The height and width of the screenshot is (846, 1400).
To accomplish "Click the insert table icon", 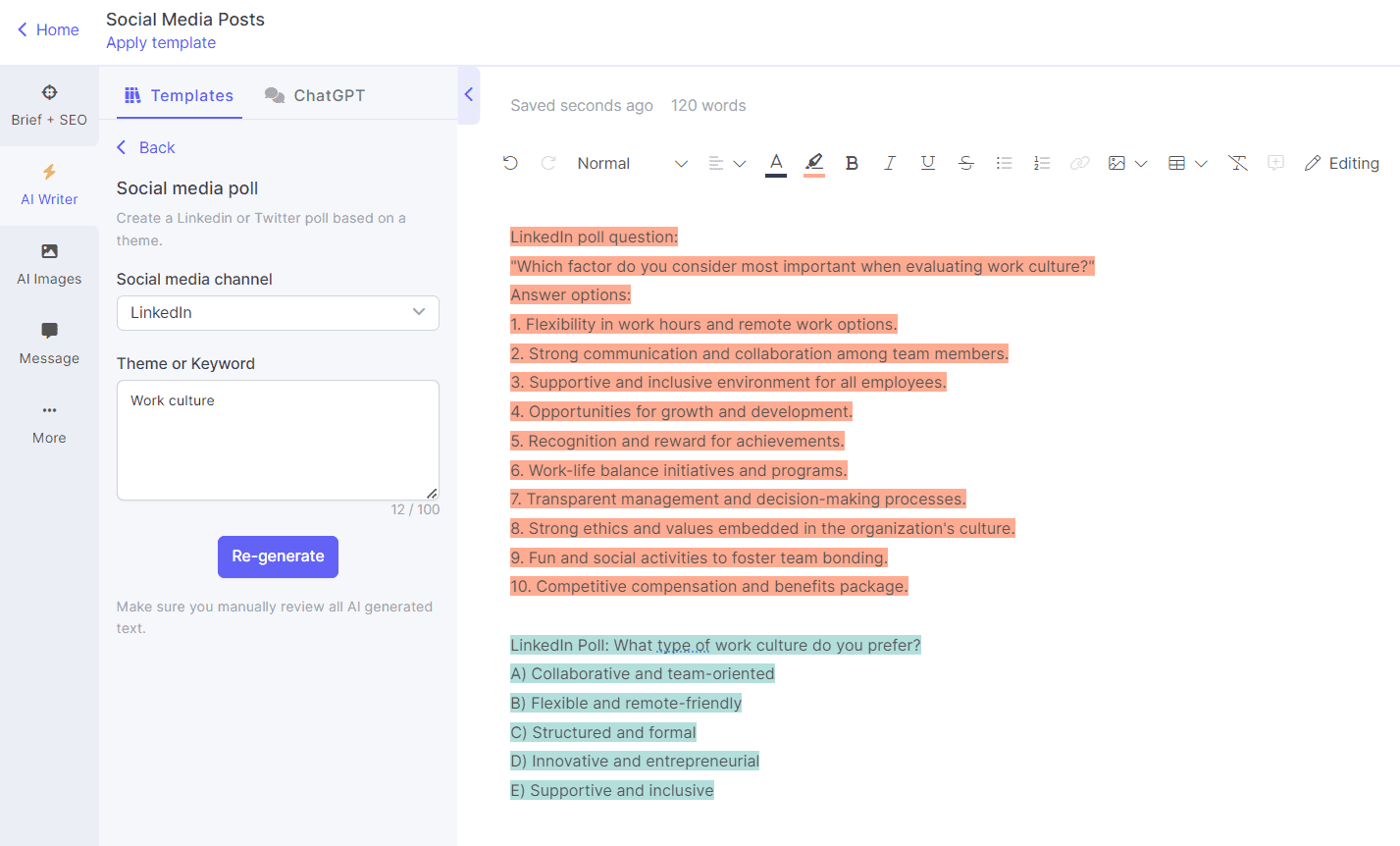I will point(1176,163).
